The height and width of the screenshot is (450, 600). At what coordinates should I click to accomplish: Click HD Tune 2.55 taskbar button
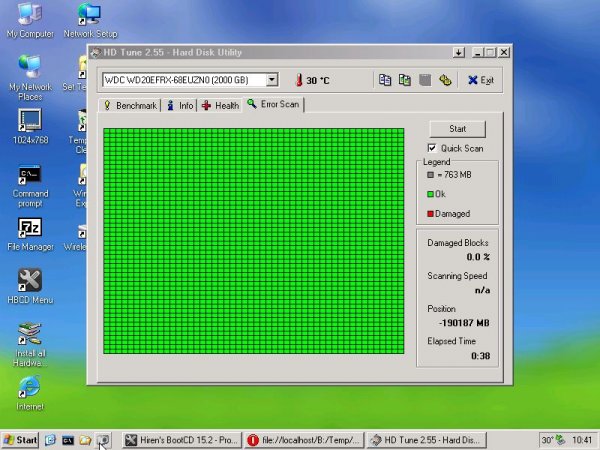tap(426, 440)
